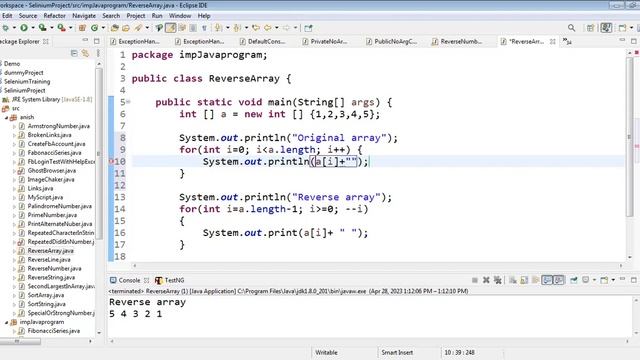Click Remove All Terminated Launches icon
This screenshot has height=360, width=640.
pyautogui.click(x=498, y=280)
